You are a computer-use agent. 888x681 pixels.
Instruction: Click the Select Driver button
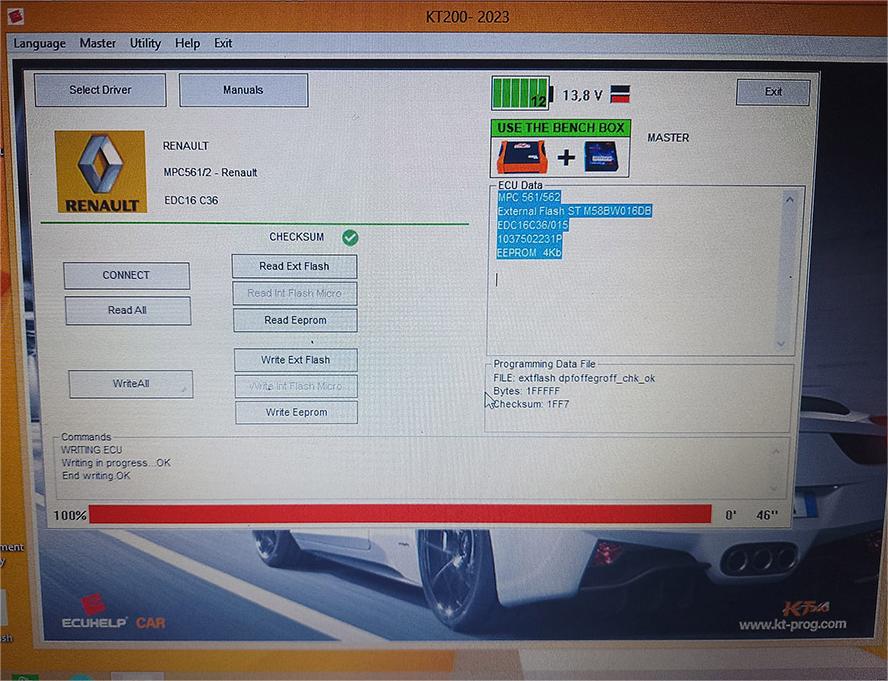pos(100,90)
